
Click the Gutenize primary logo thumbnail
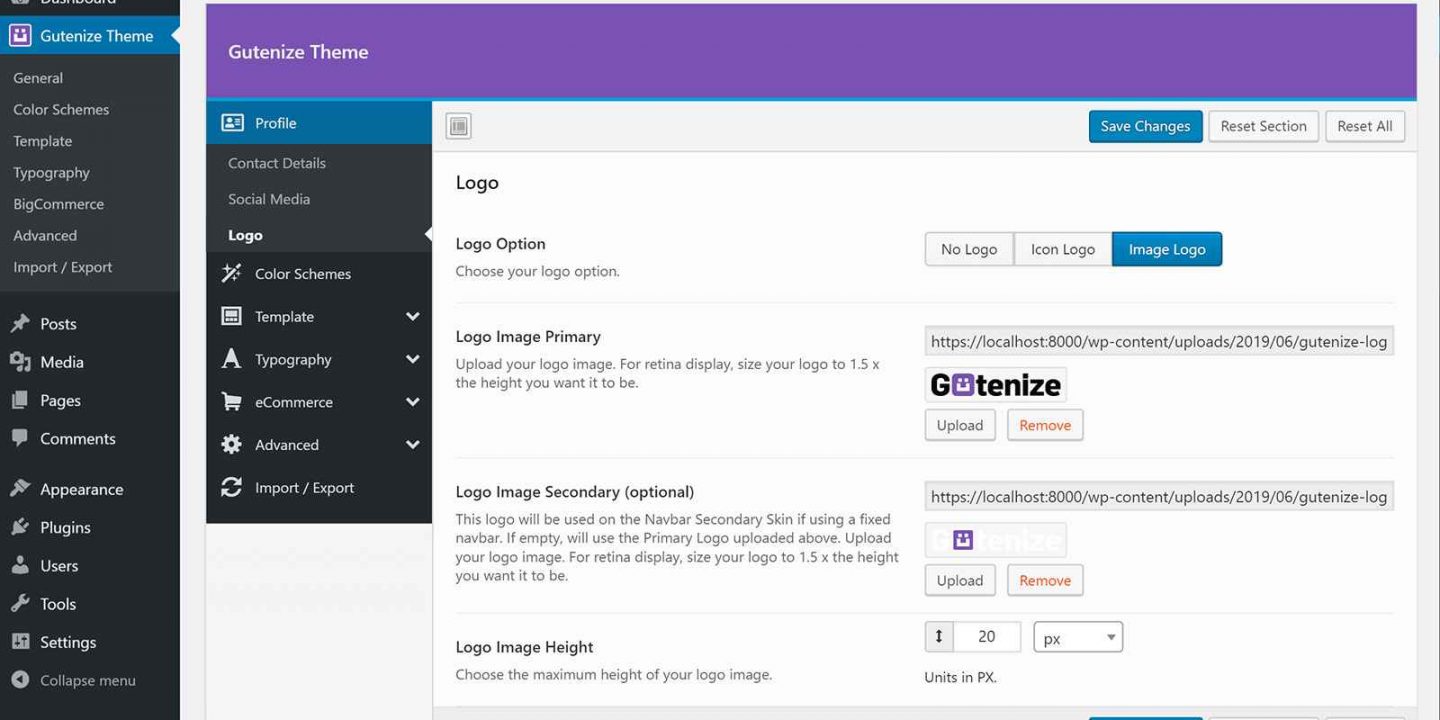(x=995, y=385)
